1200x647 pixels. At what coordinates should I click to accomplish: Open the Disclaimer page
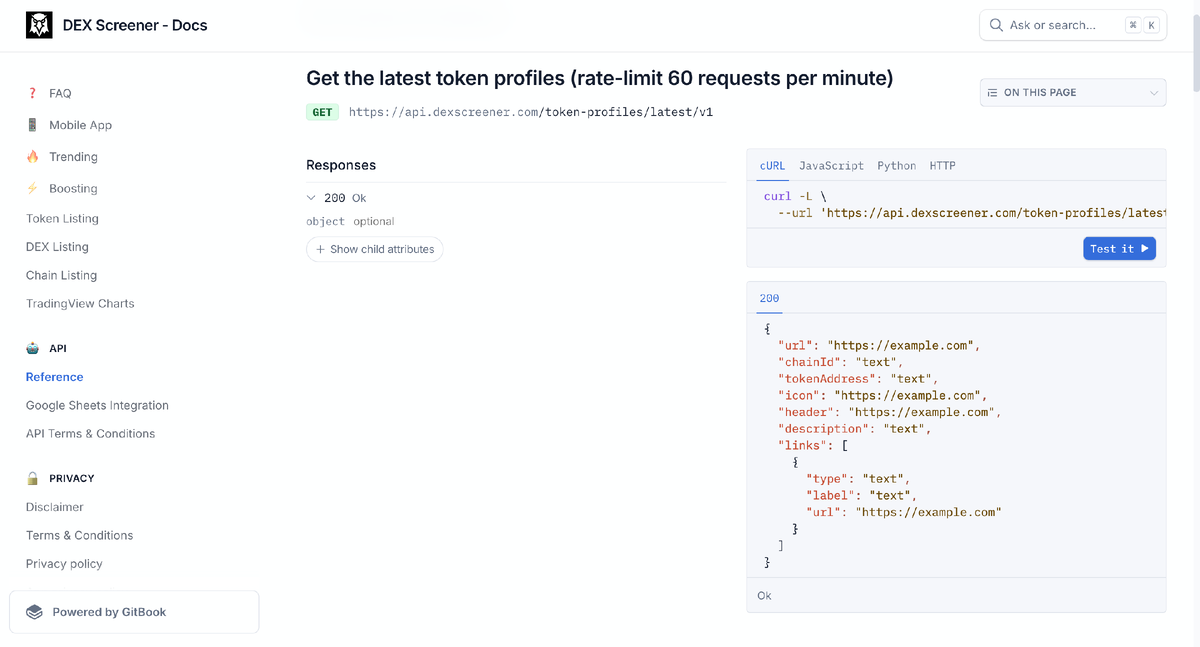[x=55, y=507]
